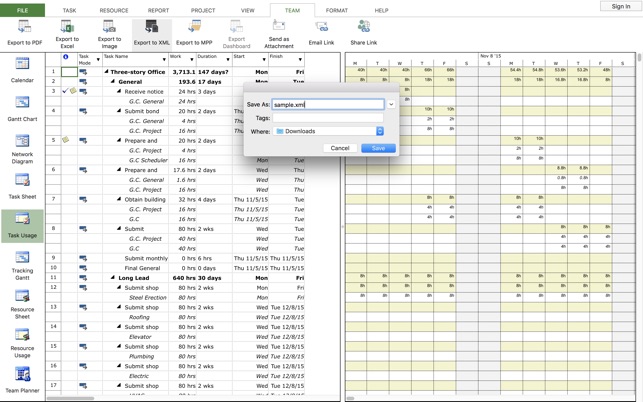Open the Task Sheet view
Viewport: 643px width, 402px height.
(22, 187)
